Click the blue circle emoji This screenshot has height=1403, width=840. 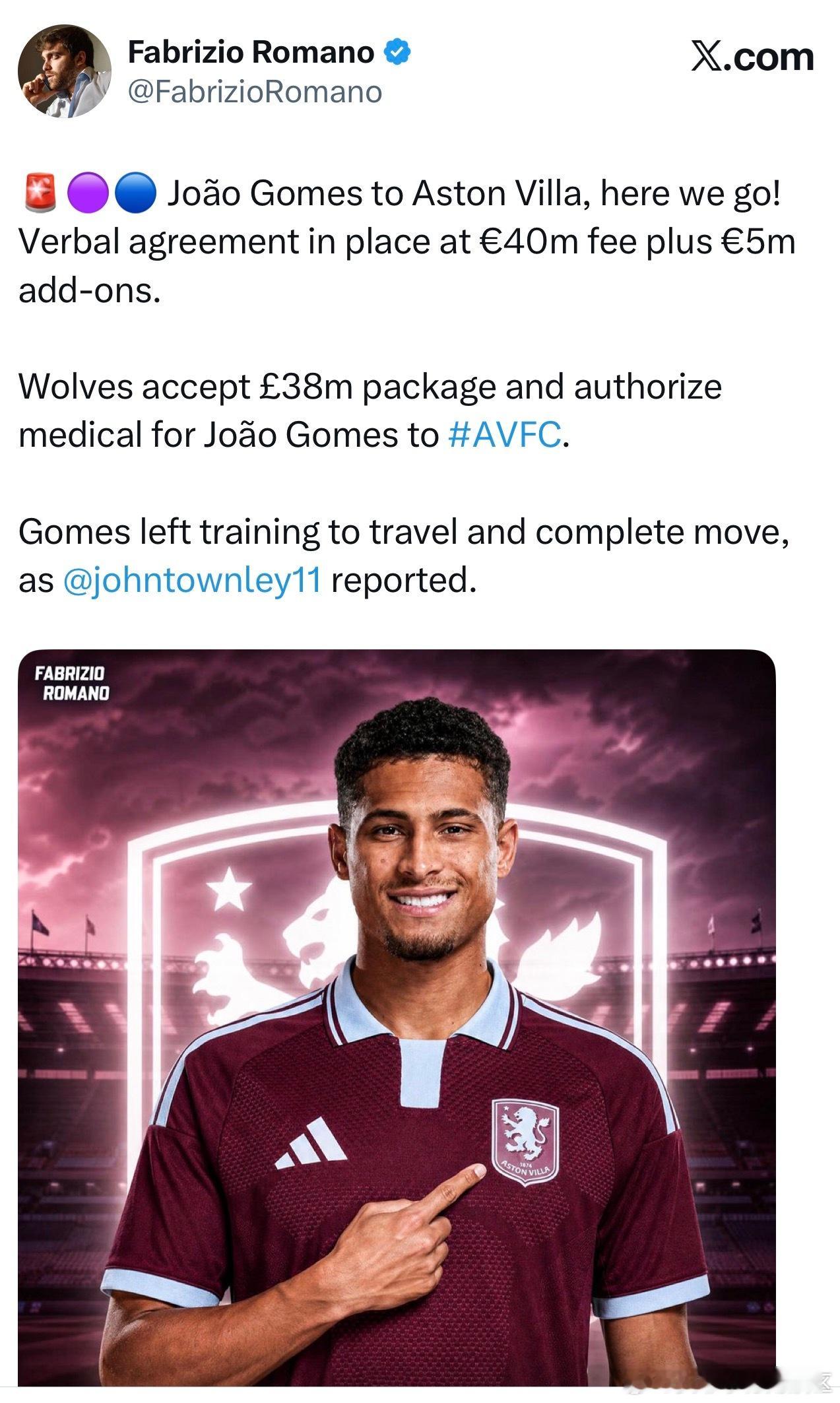(x=135, y=193)
